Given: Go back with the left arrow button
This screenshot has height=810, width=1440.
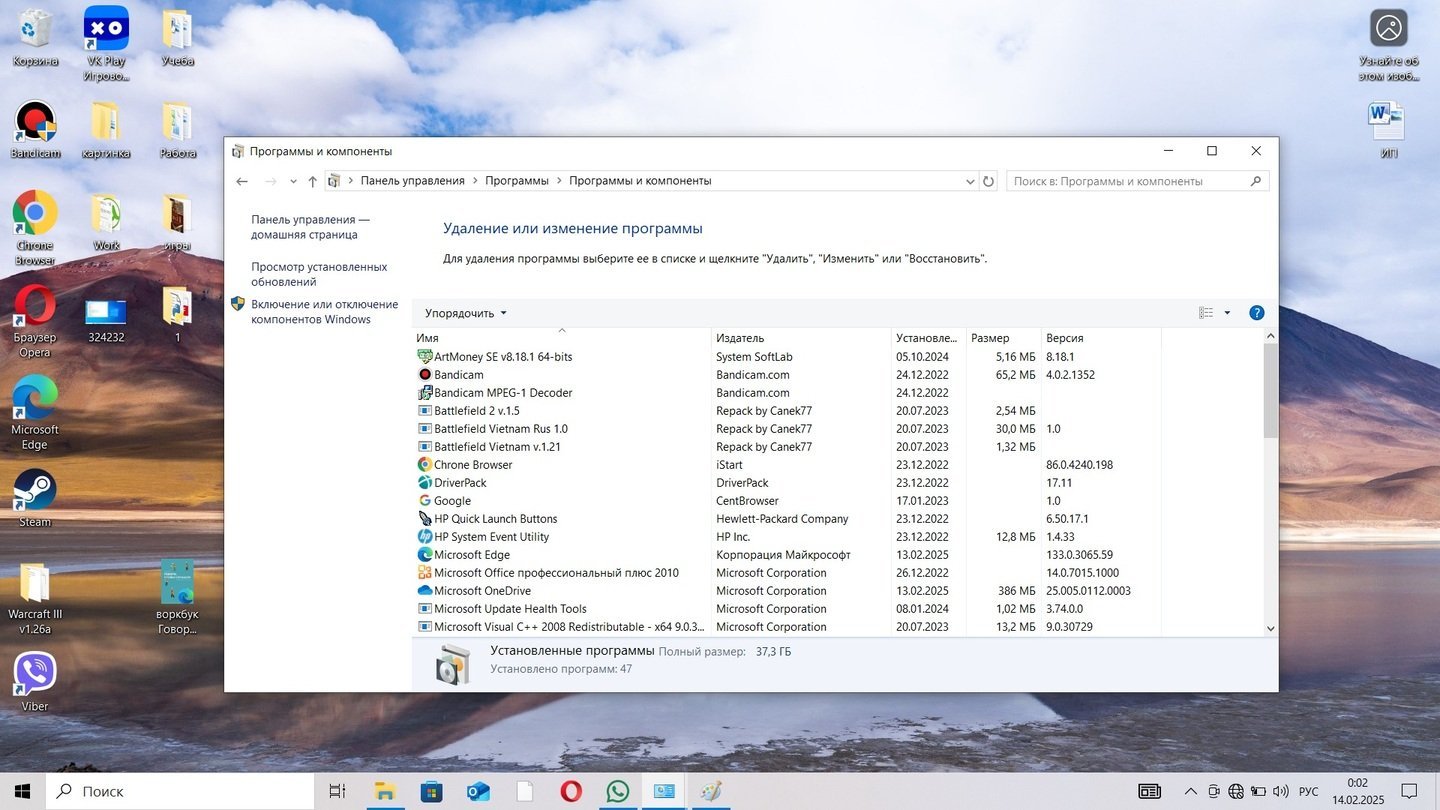Looking at the screenshot, I should [242, 181].
